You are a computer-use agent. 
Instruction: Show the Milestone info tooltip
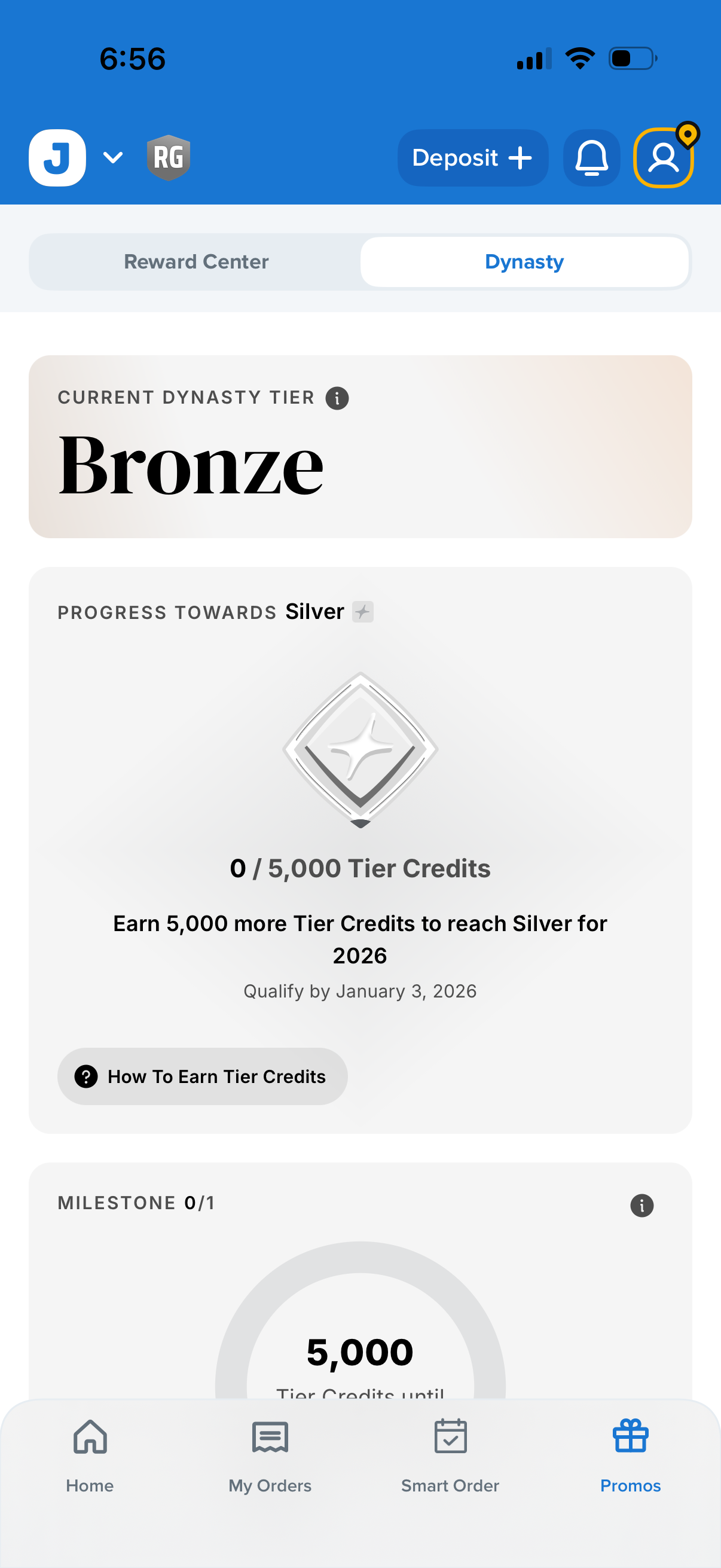[641, 1205]
